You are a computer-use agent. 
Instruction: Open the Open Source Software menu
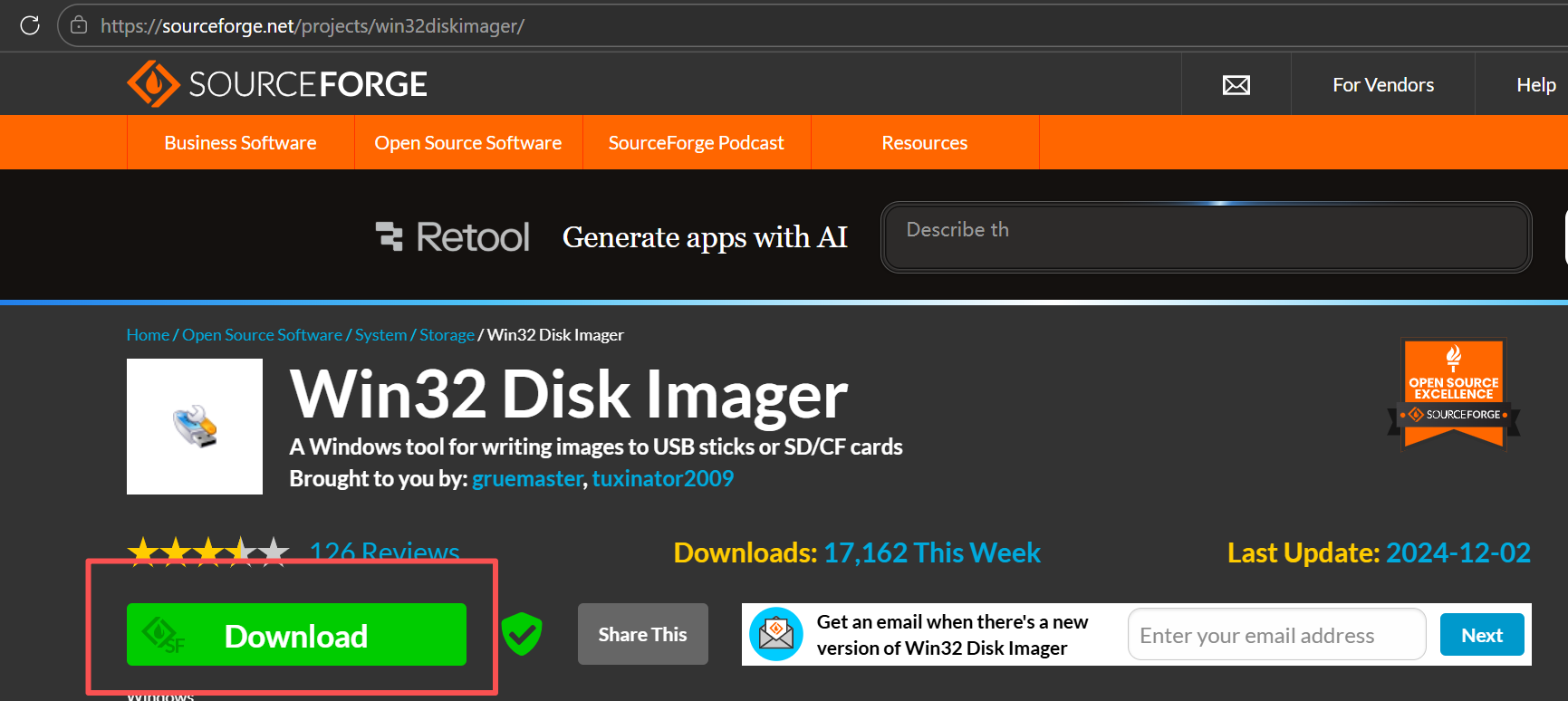coord(468,143)
